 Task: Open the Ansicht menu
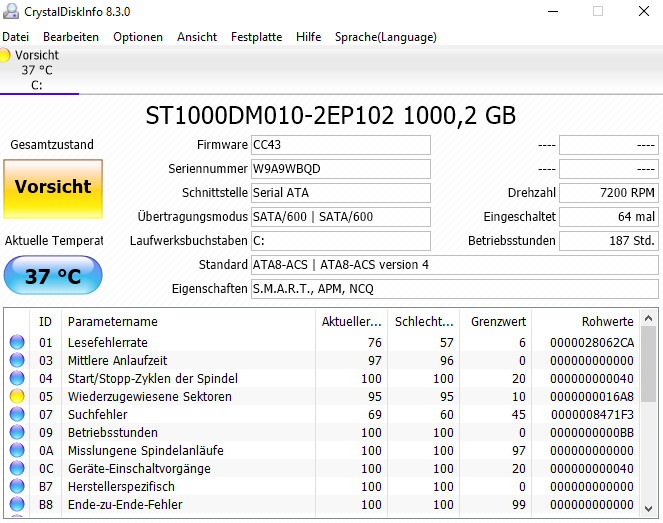click(x=197, y=37)
